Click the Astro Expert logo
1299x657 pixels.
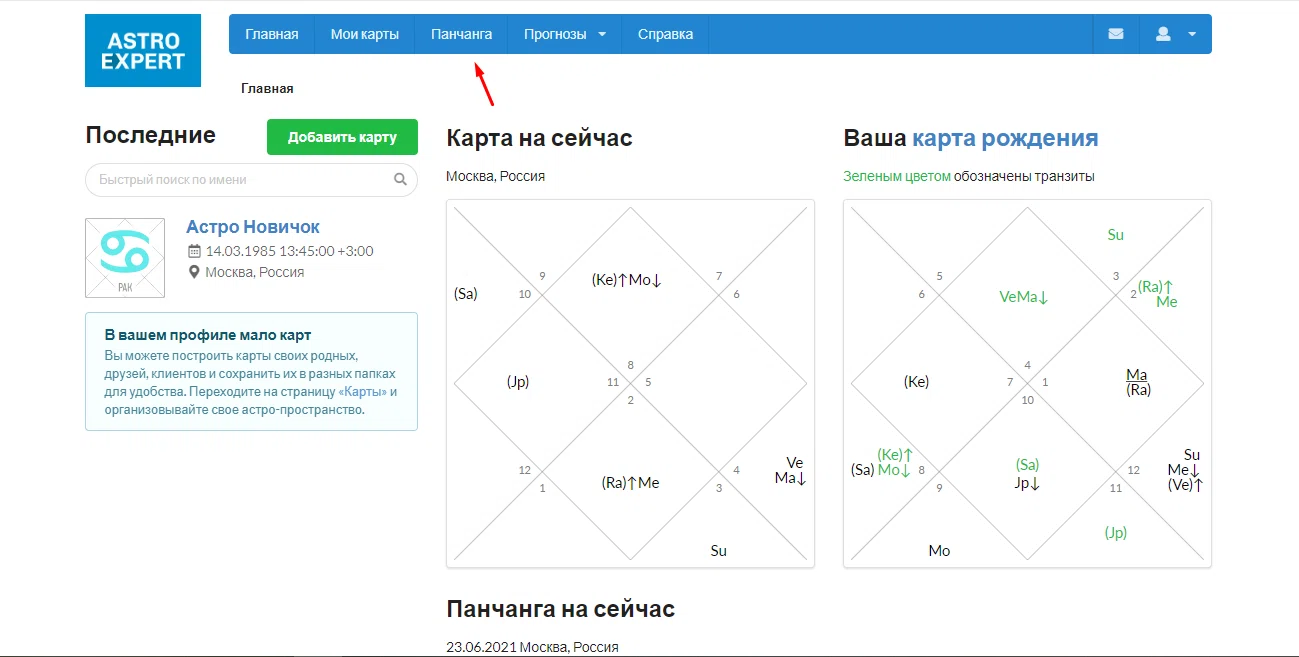coord(143,50)
